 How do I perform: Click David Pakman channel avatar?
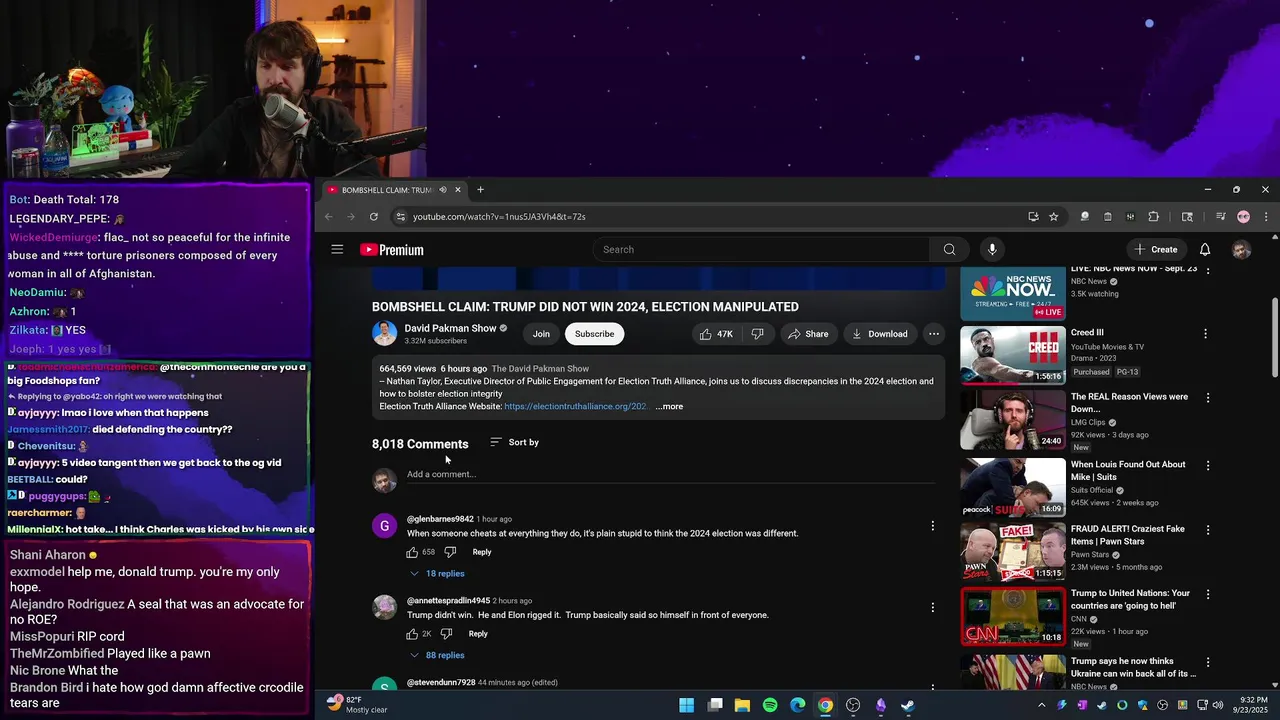point(384,334)
